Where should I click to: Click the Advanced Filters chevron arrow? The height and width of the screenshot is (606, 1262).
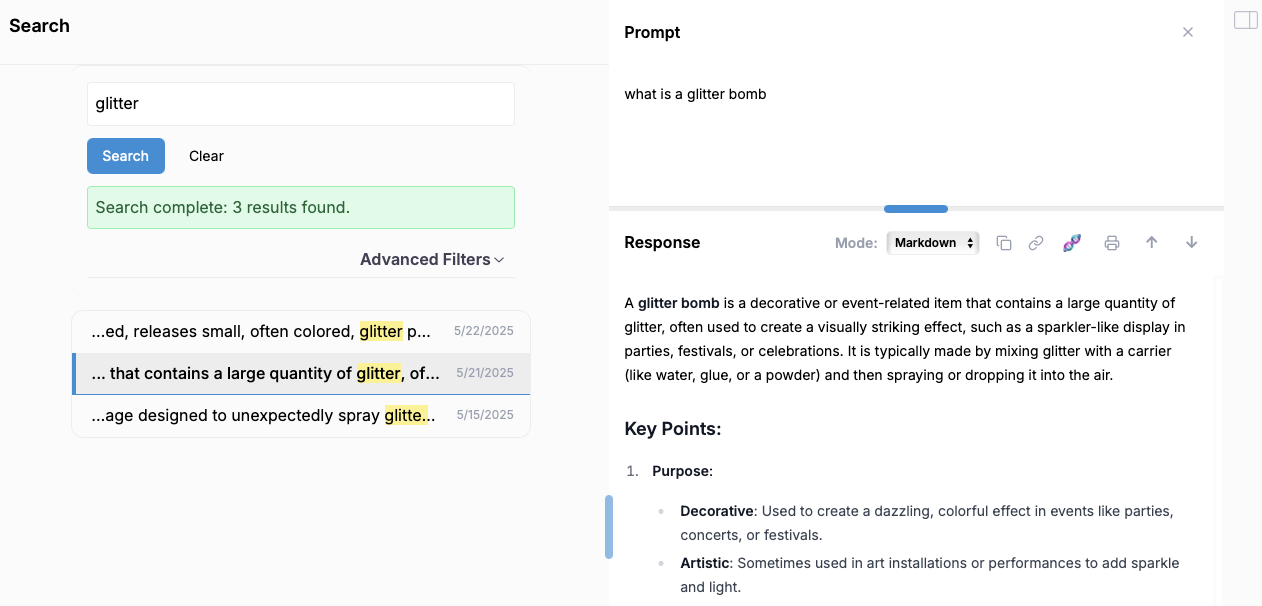[500, 260]
